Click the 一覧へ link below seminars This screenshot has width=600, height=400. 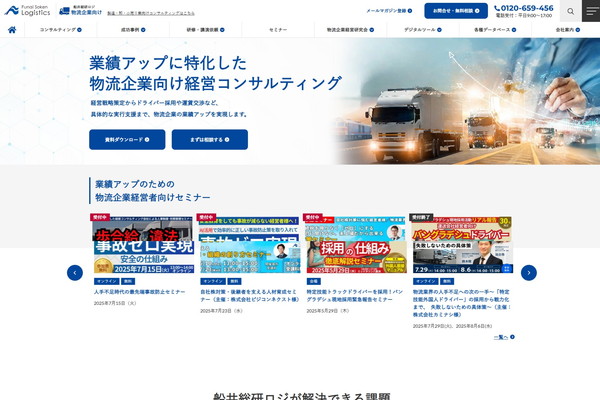click(504, 337)
